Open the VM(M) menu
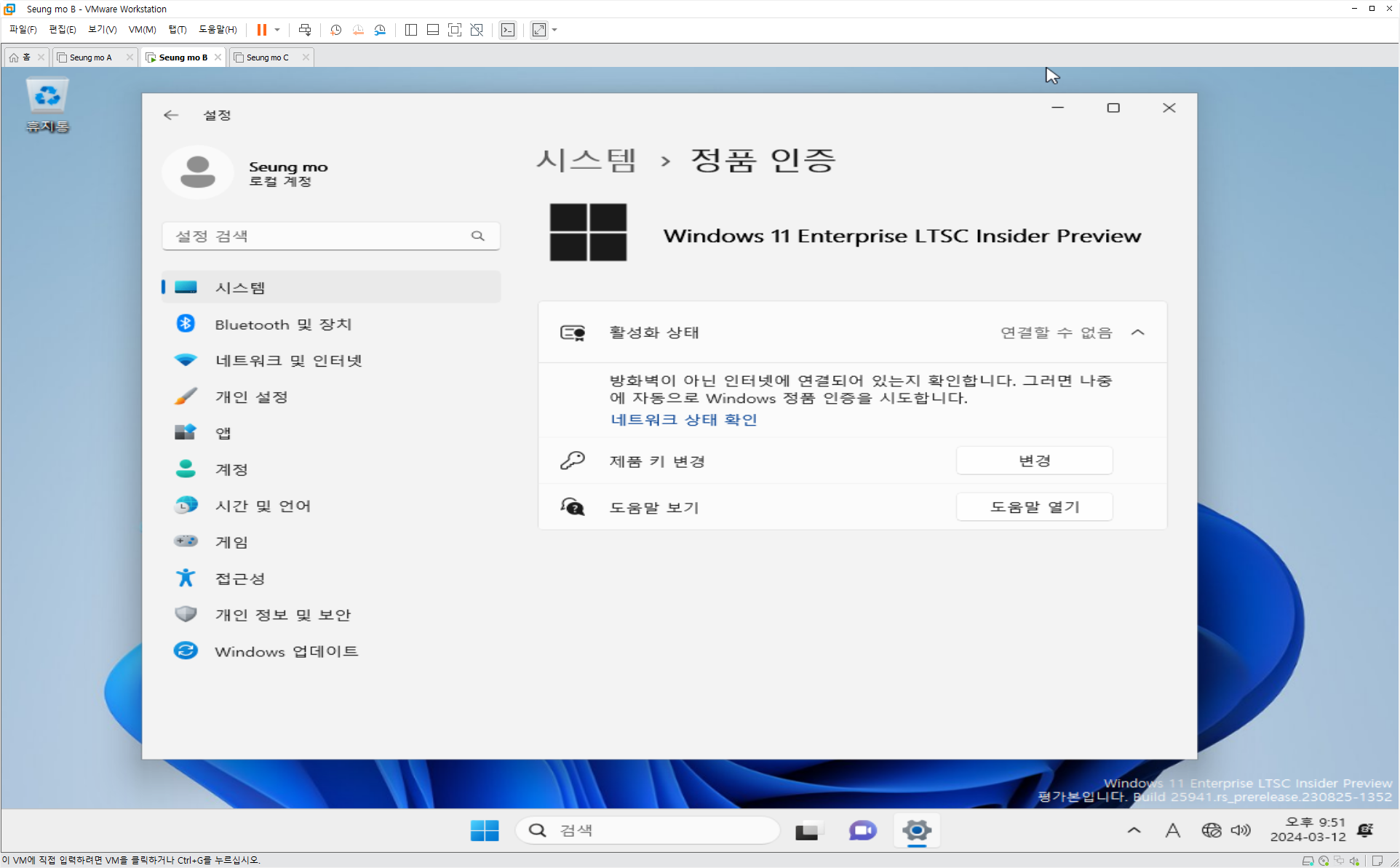 coord(142,30)
